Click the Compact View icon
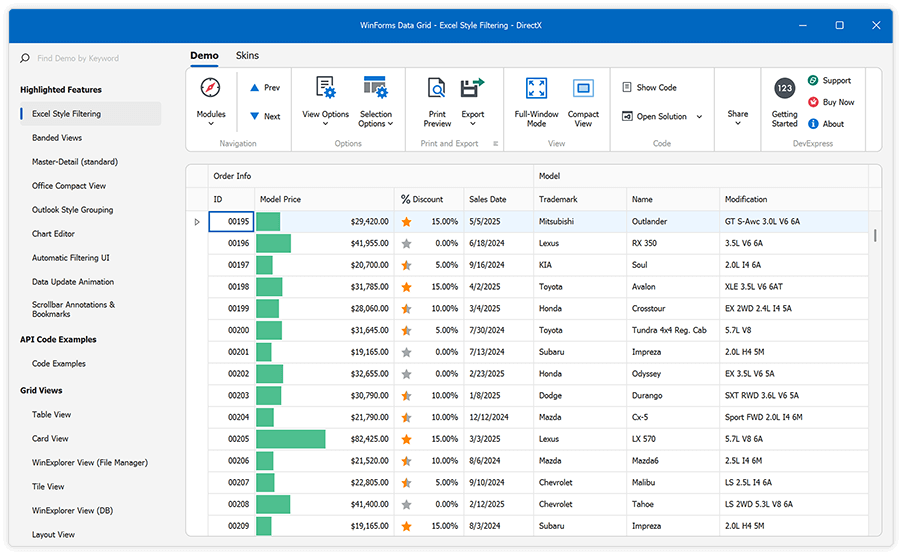This screenshot has height=555, width=902. 583,89
